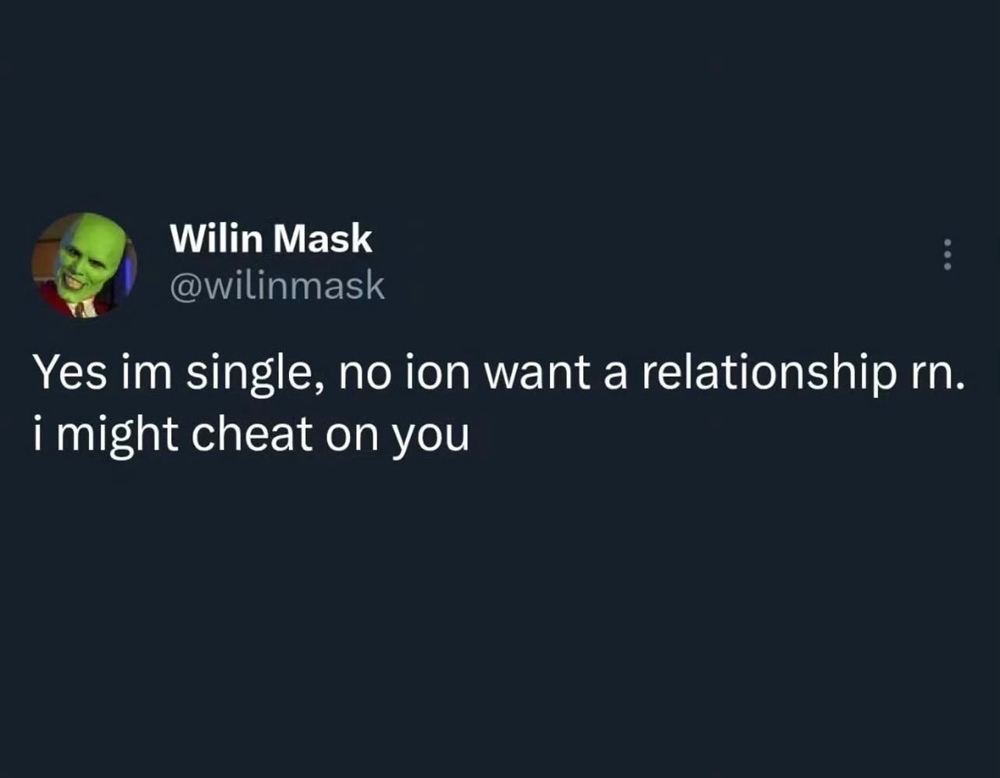Viewport: 1000px width, 778px height.
Task: Click the green mask face in the avatar
Action: [x=84, y=255]
